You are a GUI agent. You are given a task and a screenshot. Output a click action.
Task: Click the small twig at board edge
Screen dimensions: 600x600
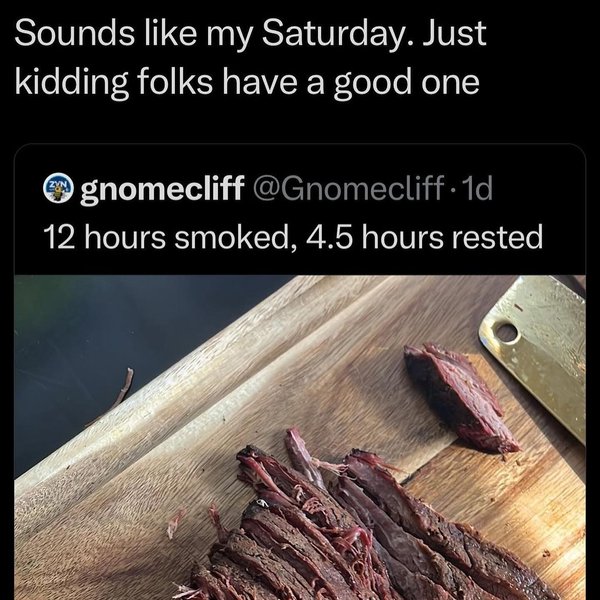click(x=123, y=387)
